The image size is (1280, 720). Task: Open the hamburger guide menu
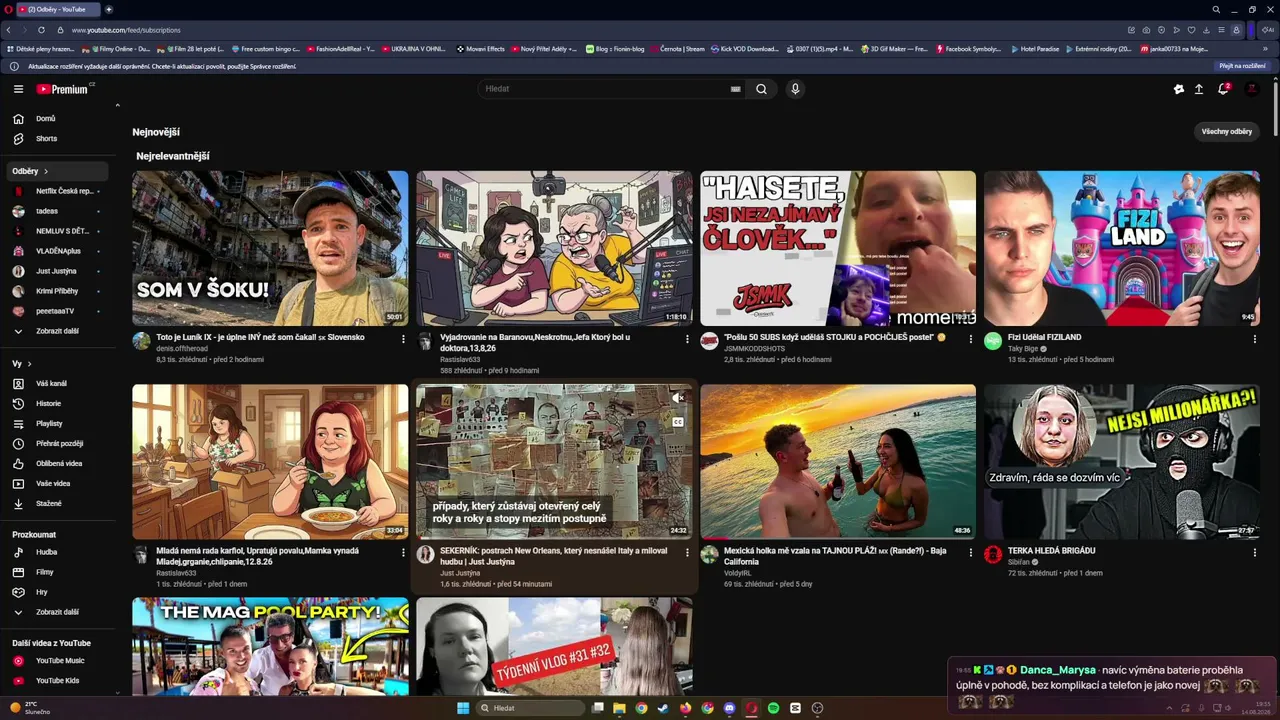pos(18,89)
